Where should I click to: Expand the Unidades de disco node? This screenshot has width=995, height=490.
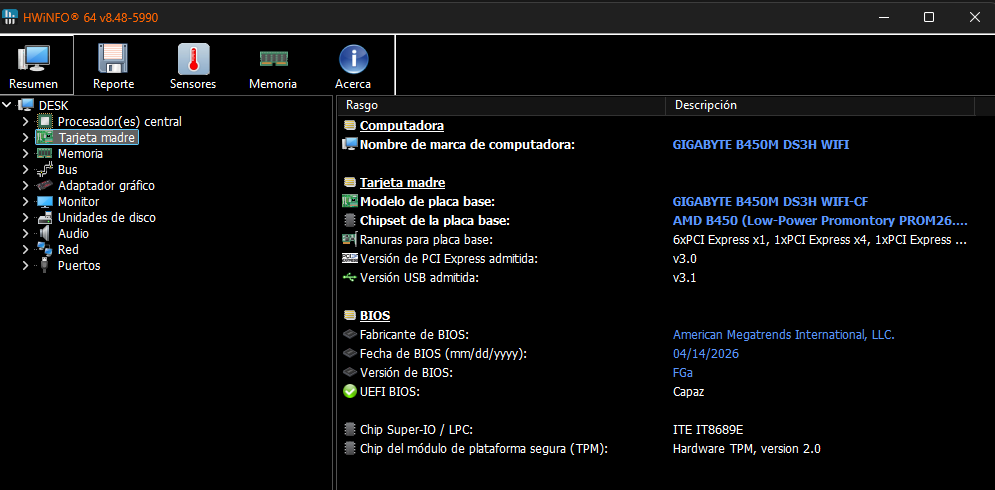pos(25,218)
